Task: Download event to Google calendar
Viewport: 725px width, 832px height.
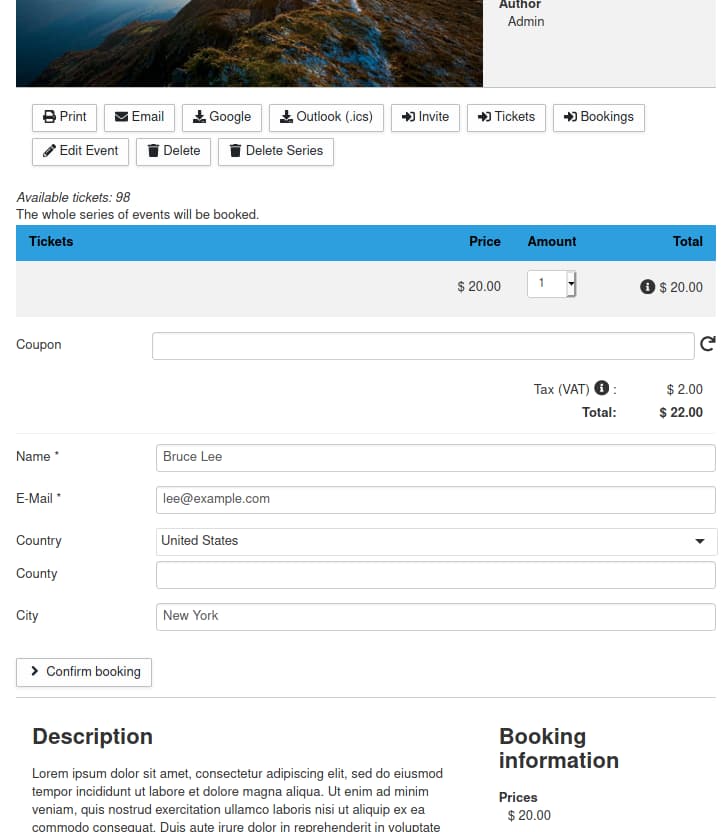Action: point(222,117)
